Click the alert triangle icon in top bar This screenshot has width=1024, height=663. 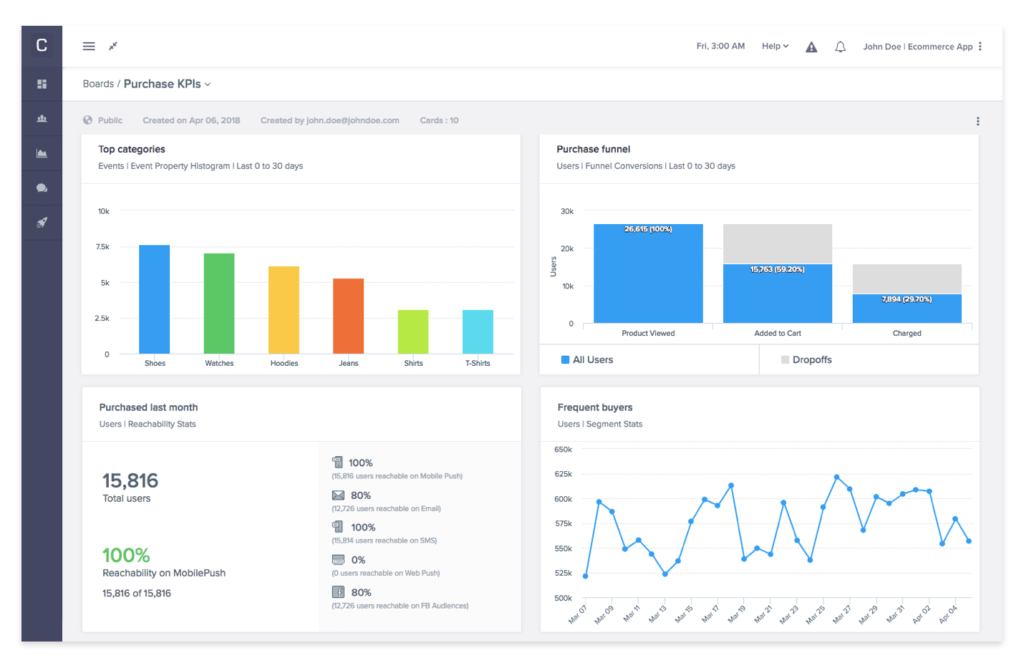point(811,46)
